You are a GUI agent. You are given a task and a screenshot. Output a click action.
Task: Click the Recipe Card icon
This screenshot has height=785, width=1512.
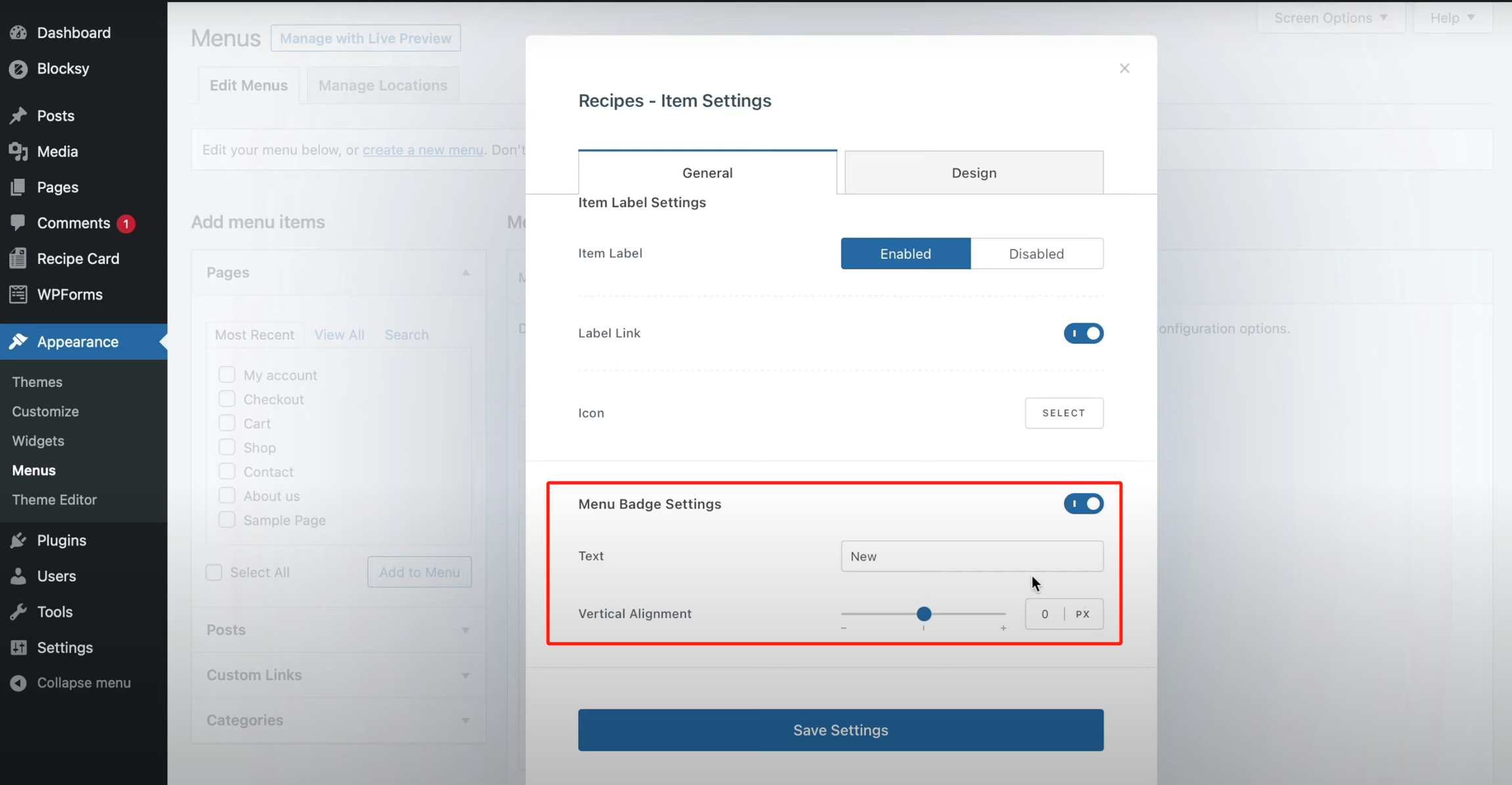coord(18,259)
